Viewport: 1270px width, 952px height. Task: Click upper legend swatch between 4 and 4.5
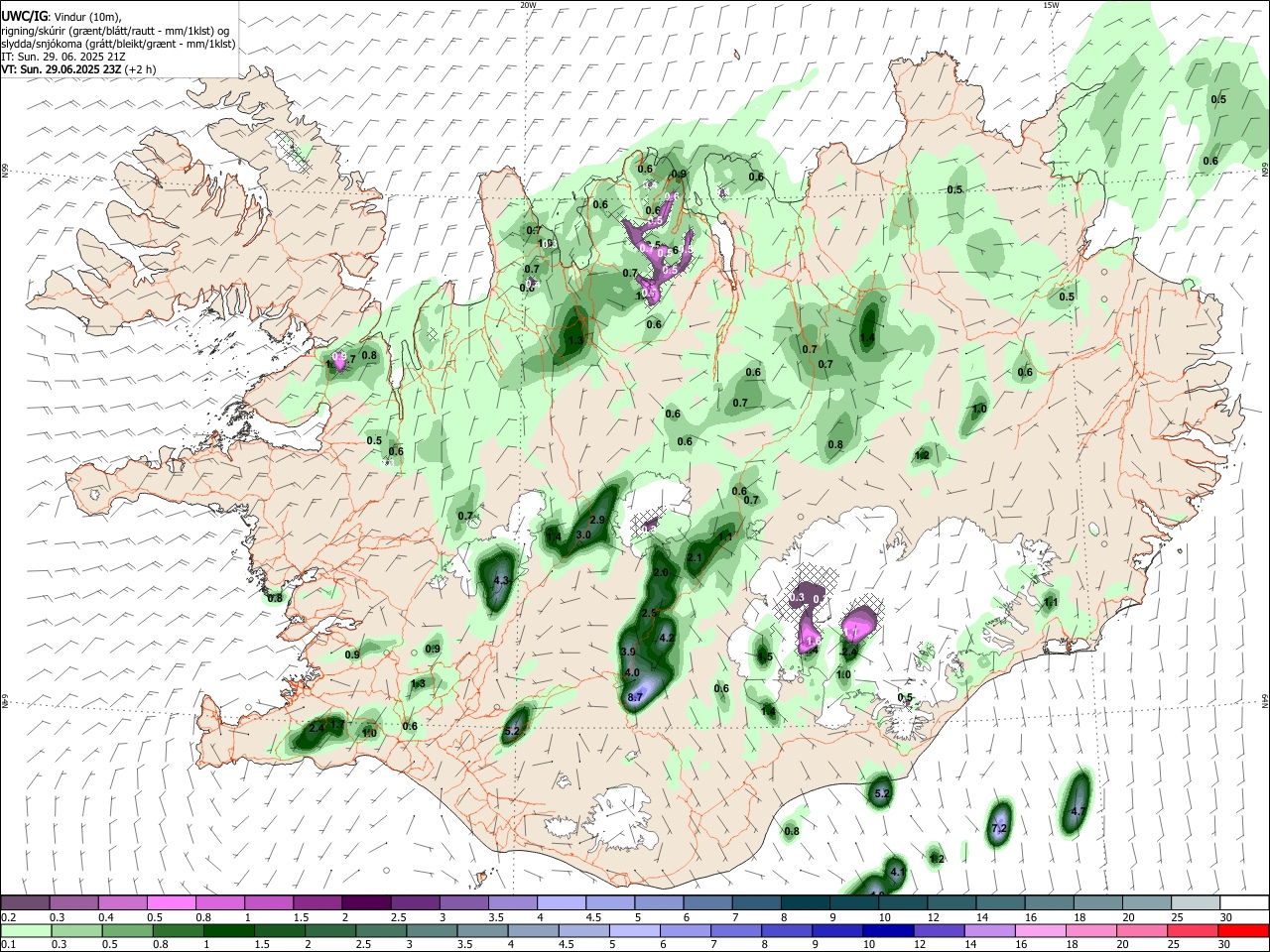[x=560, y=902]
